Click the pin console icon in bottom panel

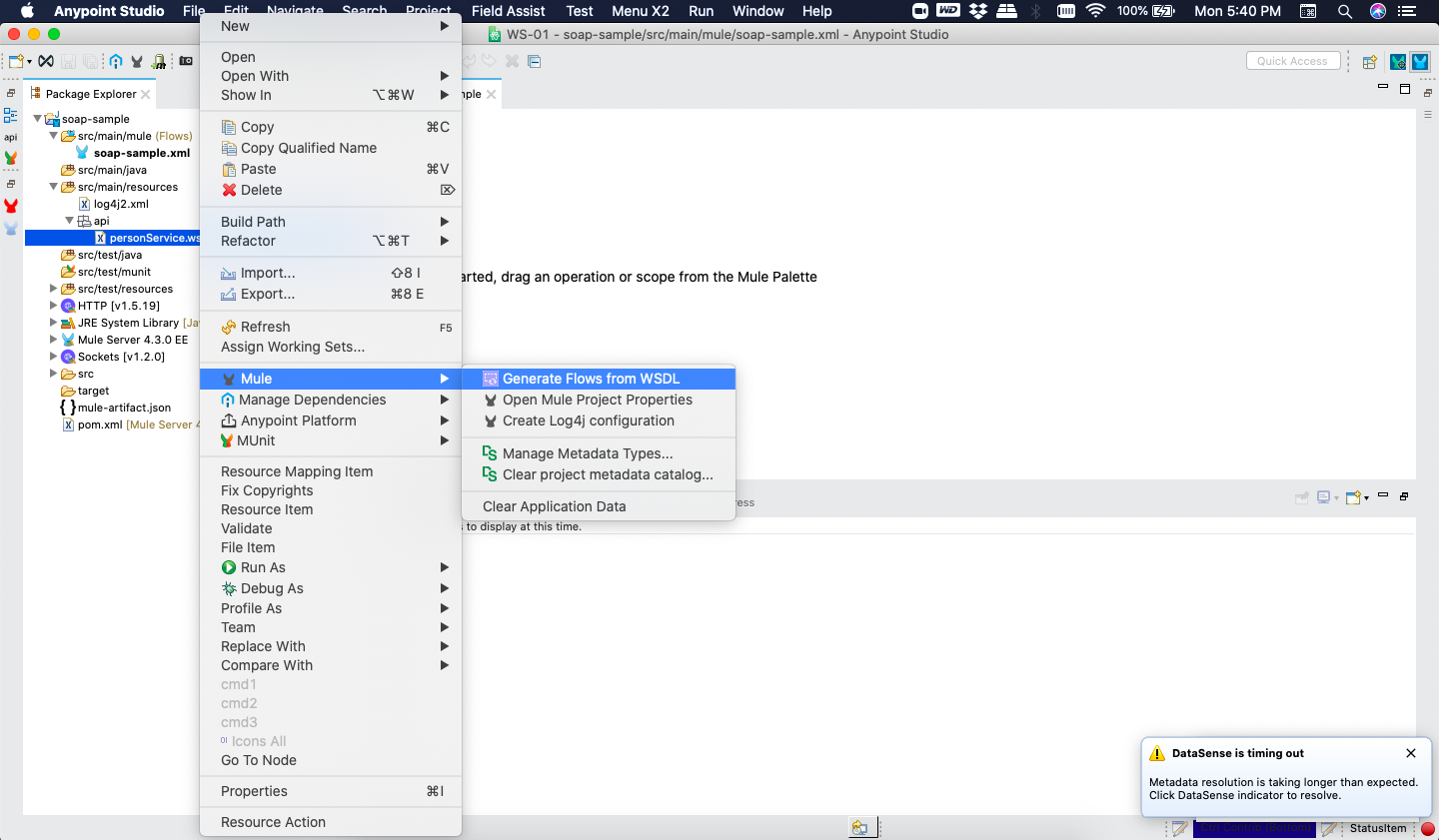click(x=1301, y=497)
